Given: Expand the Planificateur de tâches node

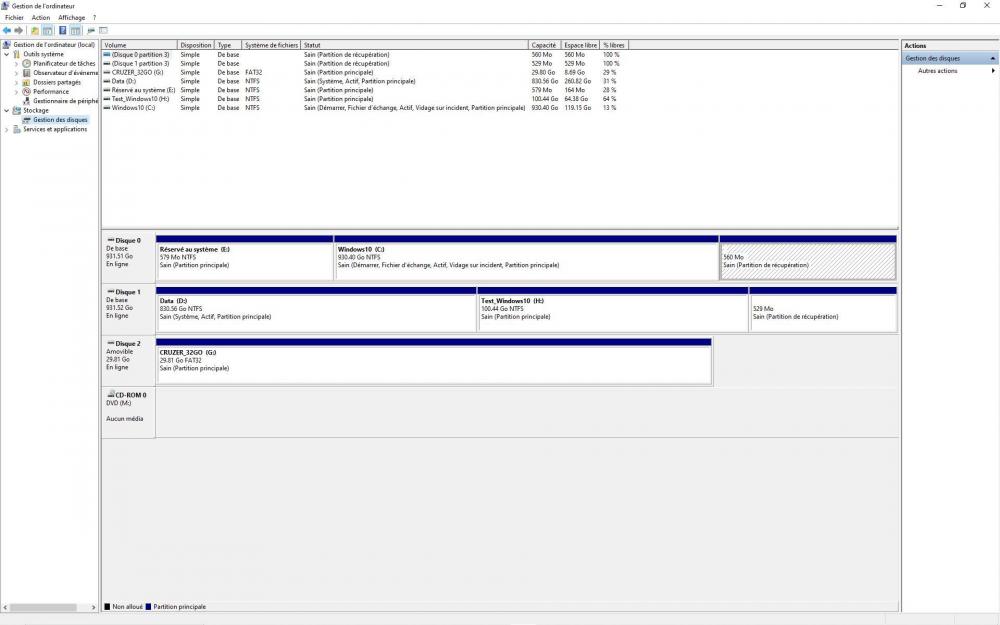Looking at the screenshot, I should (x=16, y=64).
